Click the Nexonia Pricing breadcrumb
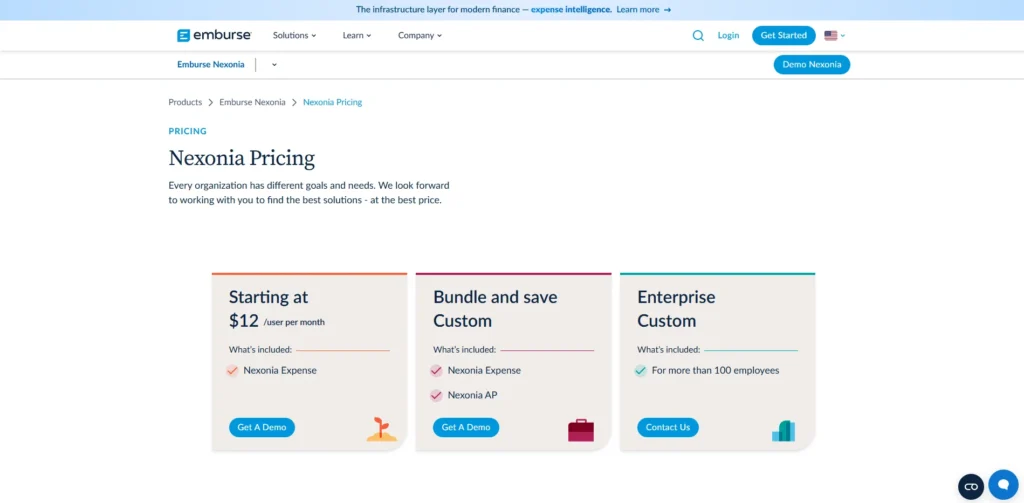The image size is (1024, 503). (x=332, y=102)
